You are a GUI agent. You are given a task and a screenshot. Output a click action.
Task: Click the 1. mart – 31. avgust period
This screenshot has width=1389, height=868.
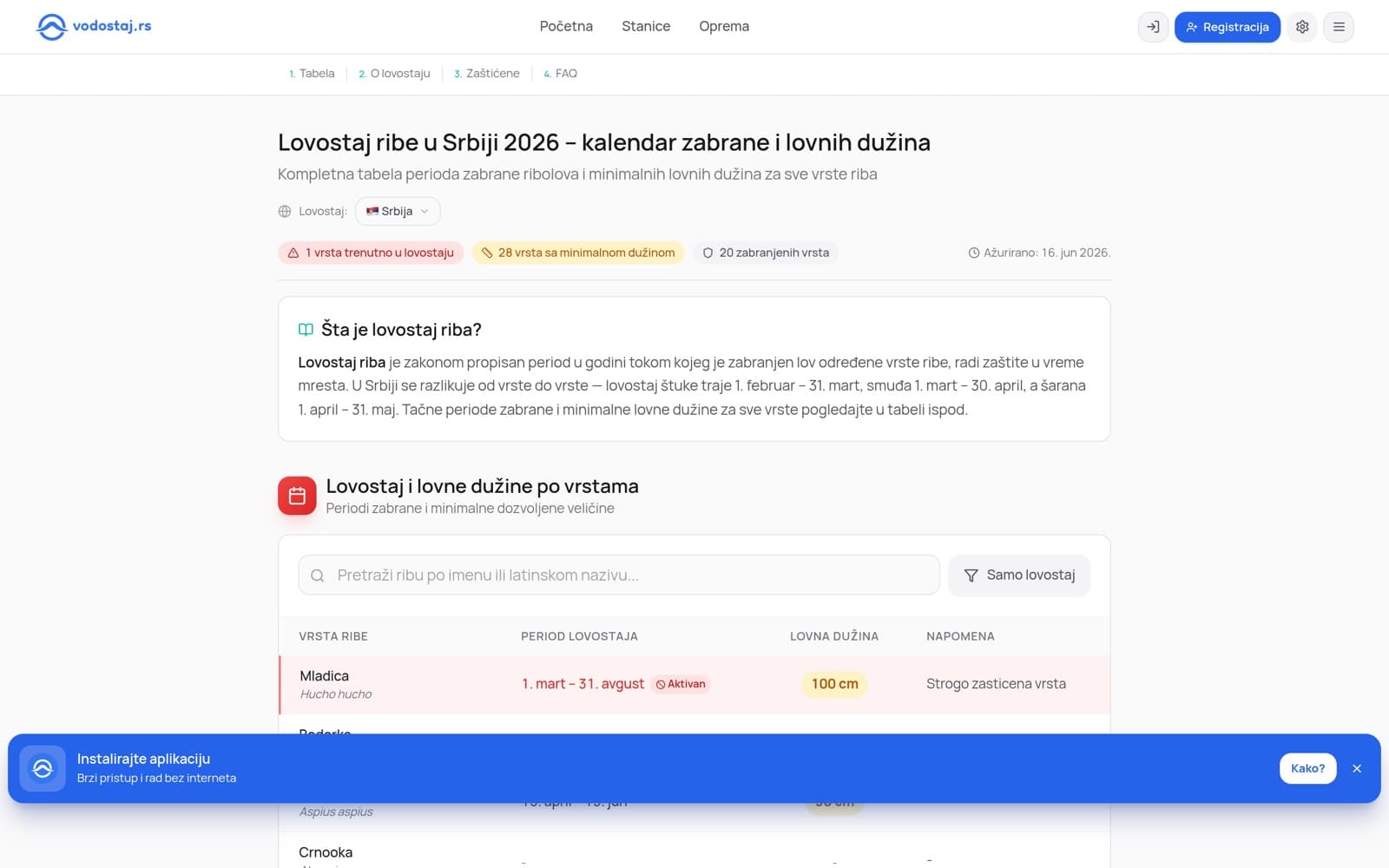click(x=583, y=684)
